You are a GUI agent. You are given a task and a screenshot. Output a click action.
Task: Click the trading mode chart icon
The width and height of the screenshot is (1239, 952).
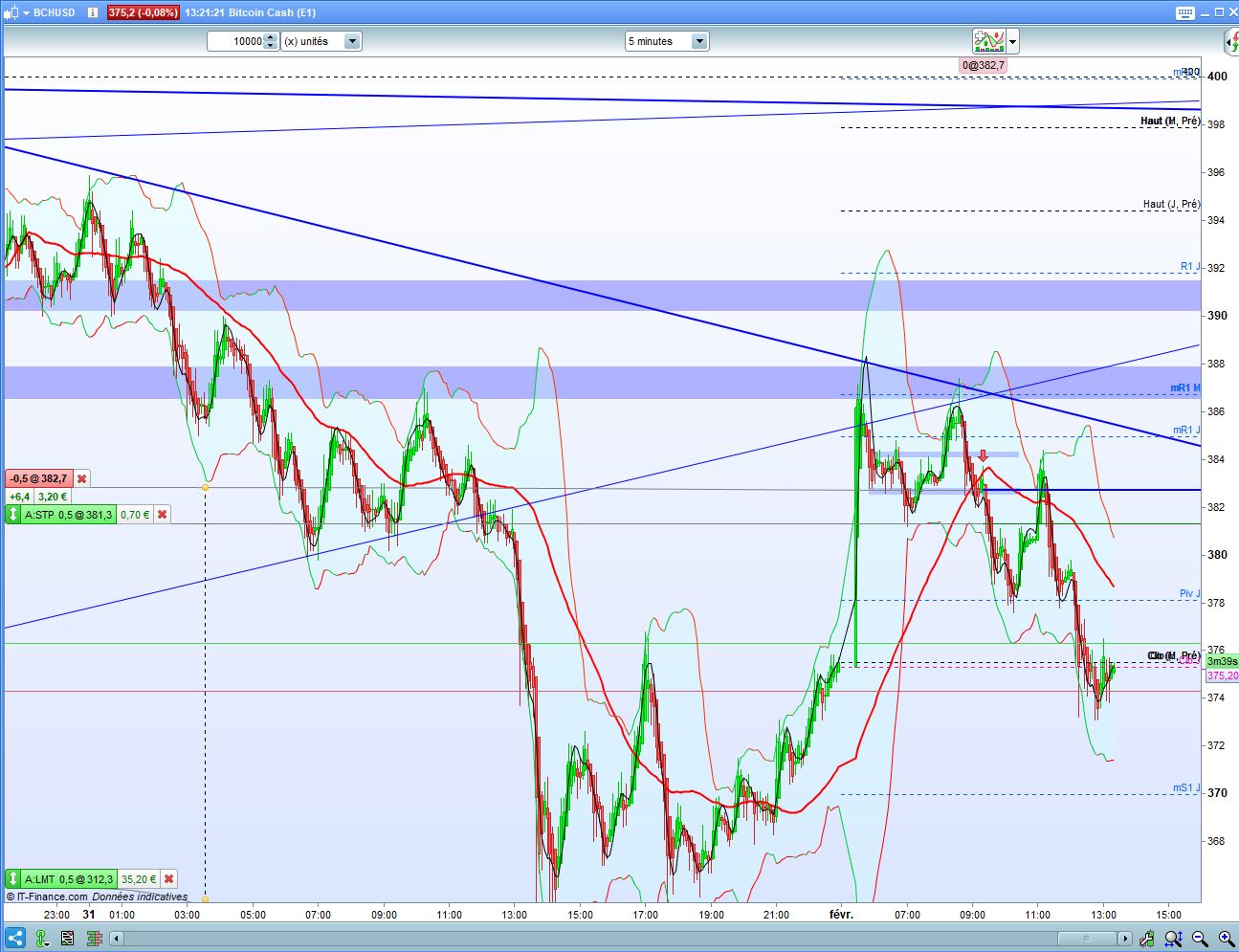pos(989,41)
